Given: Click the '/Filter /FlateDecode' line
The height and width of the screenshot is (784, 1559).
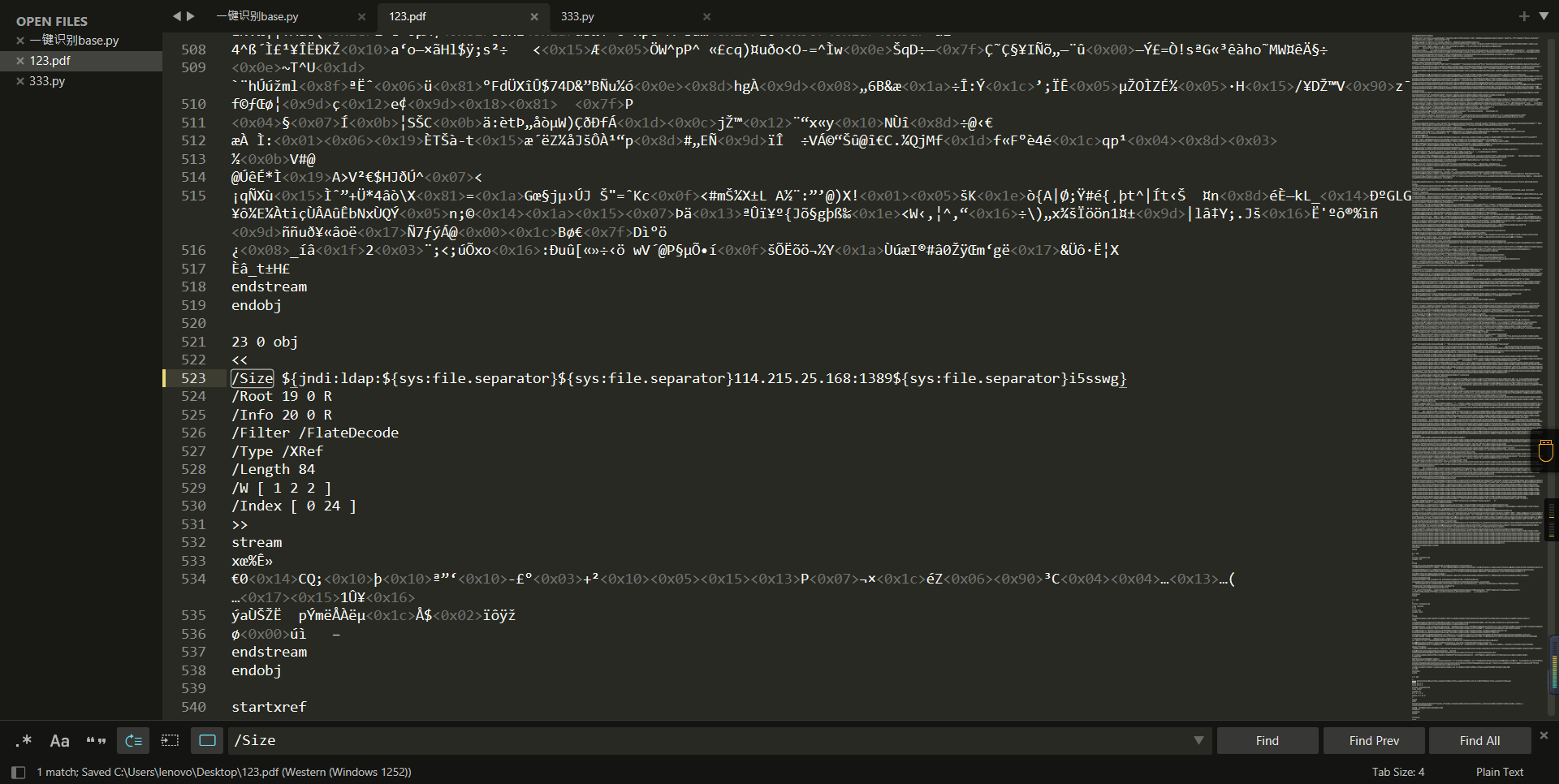Looking at the screenshot, I should (315, 433).
